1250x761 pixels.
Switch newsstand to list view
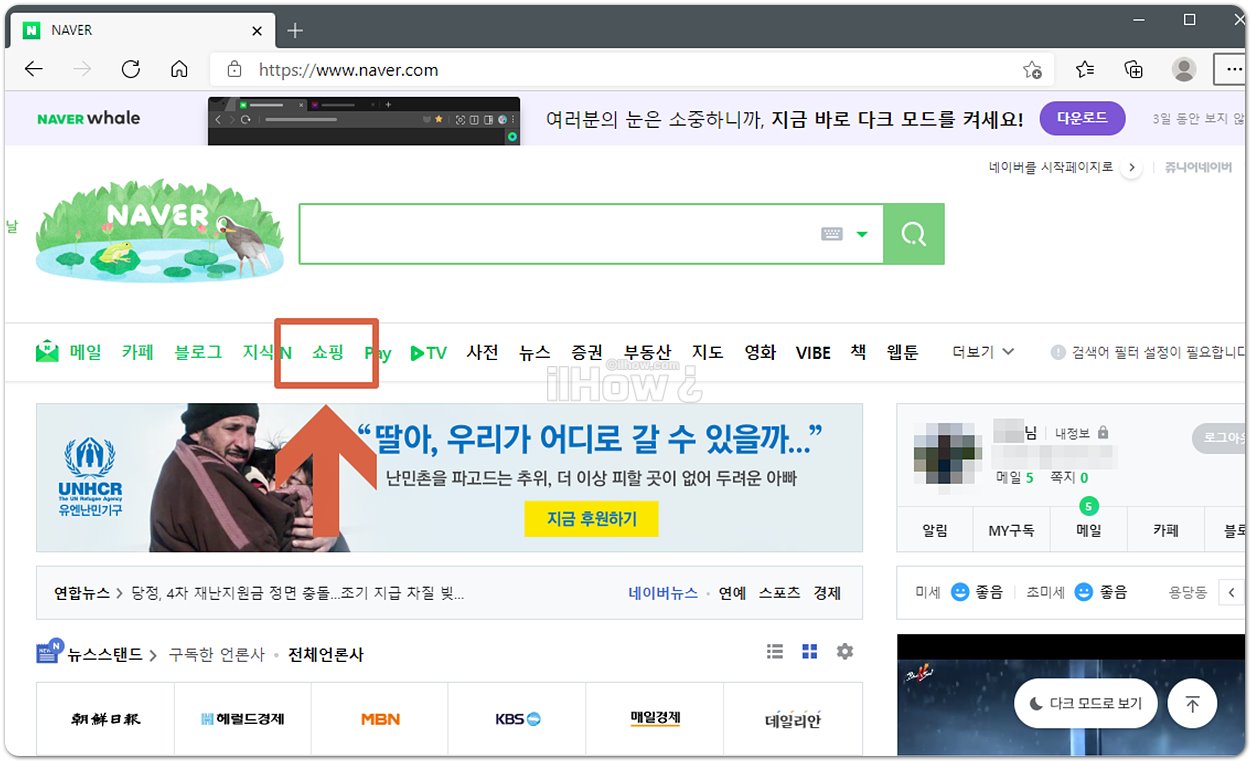pyautogui.click(x=775, y=651)
